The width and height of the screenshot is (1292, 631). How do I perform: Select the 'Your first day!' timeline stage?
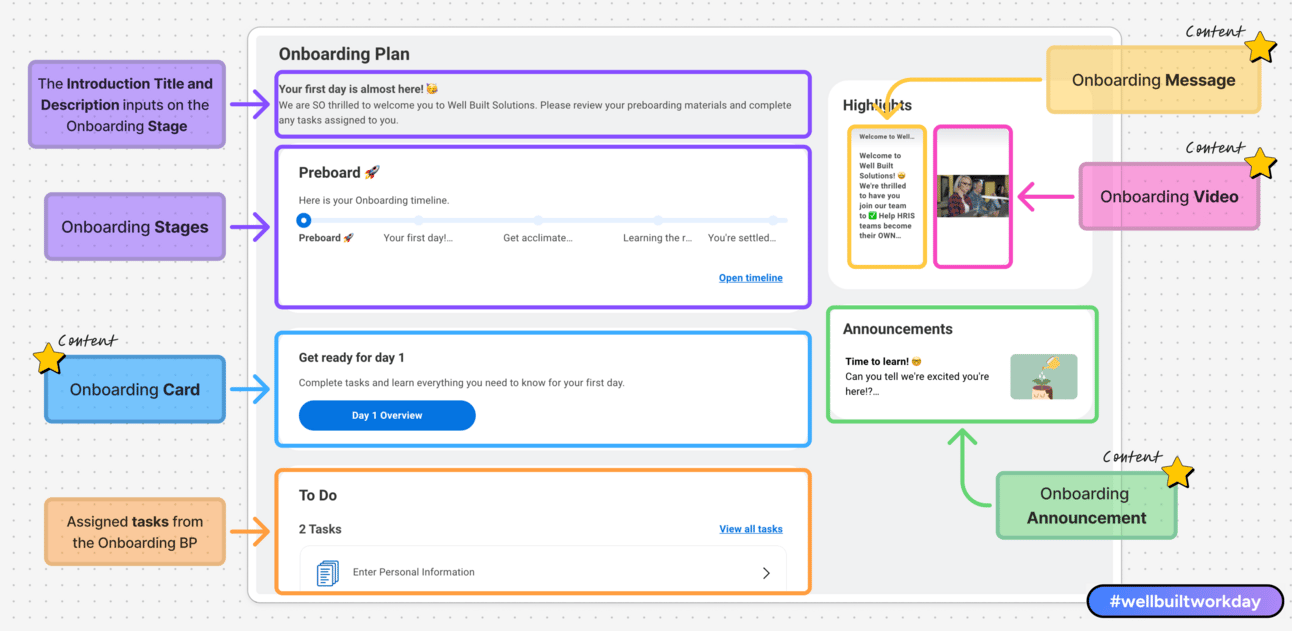click(418, 238)
